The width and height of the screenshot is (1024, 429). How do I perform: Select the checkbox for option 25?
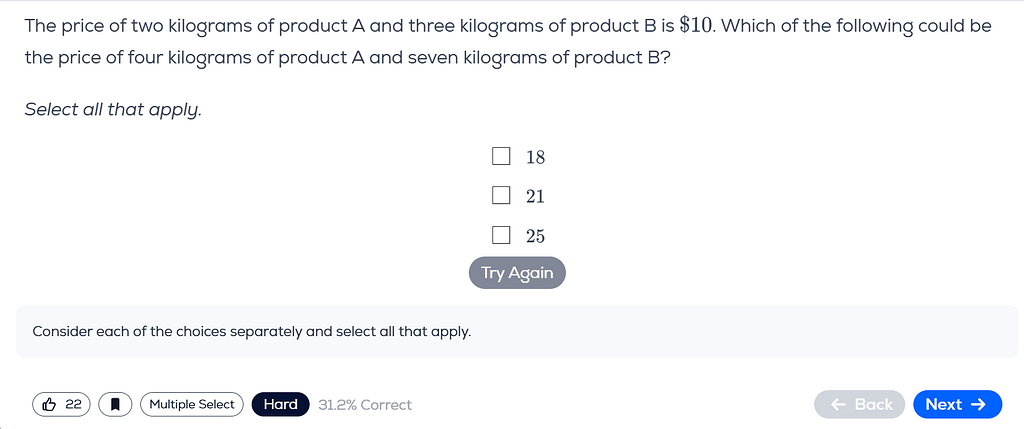pyautogui.click(x=501, y=235)
